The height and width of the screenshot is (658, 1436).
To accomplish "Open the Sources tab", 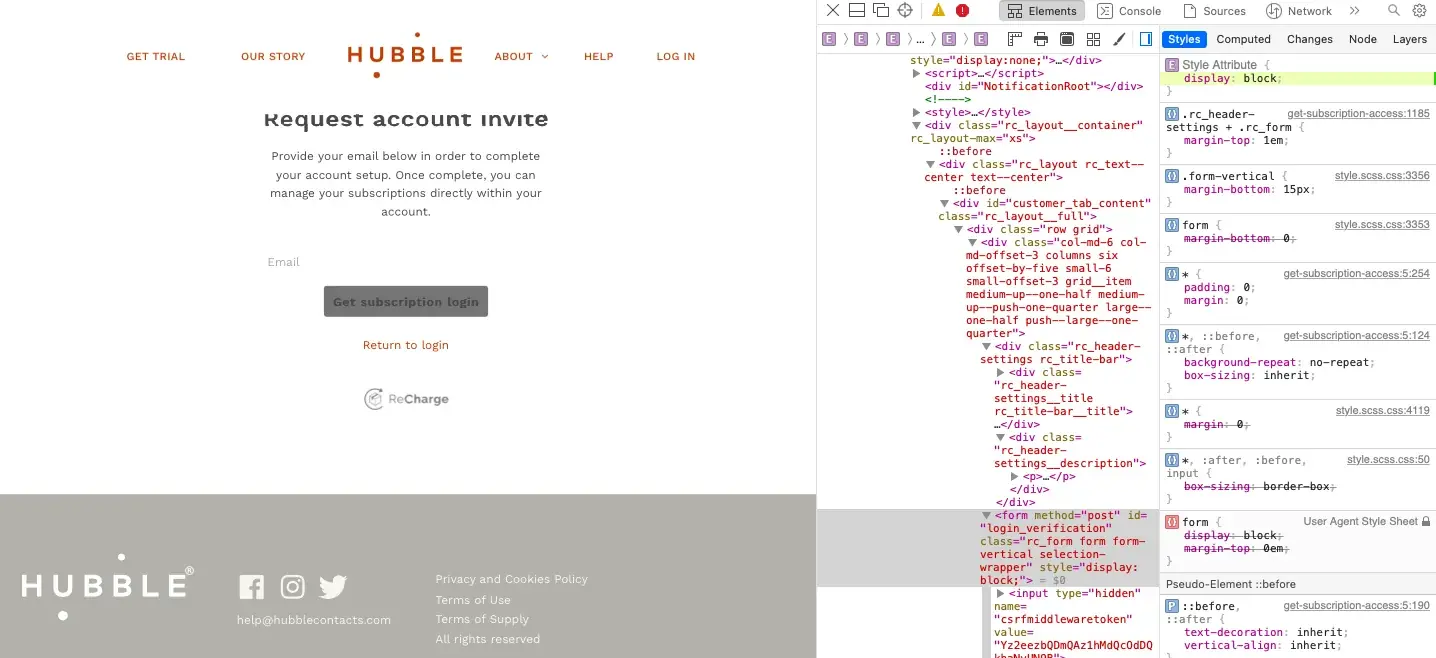I will click(x=1213, y=11).
